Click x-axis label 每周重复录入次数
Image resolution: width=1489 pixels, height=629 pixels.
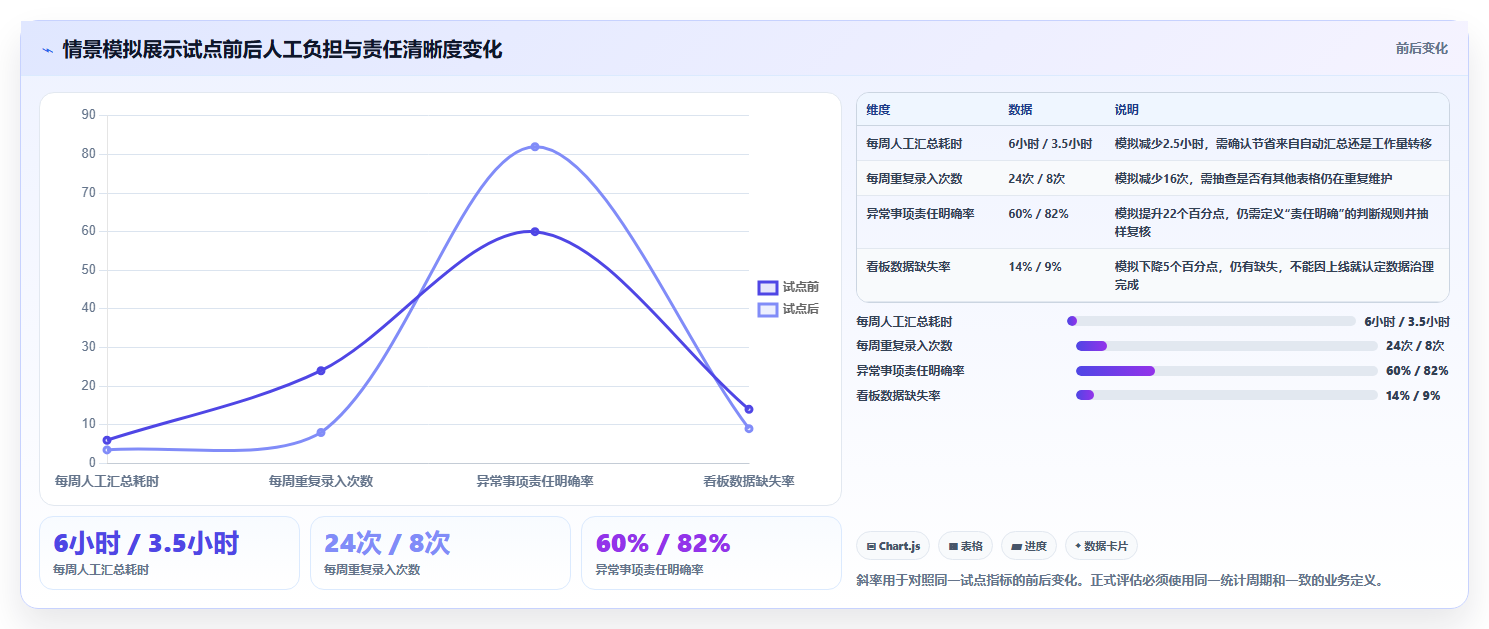click(x=321, y=481)
